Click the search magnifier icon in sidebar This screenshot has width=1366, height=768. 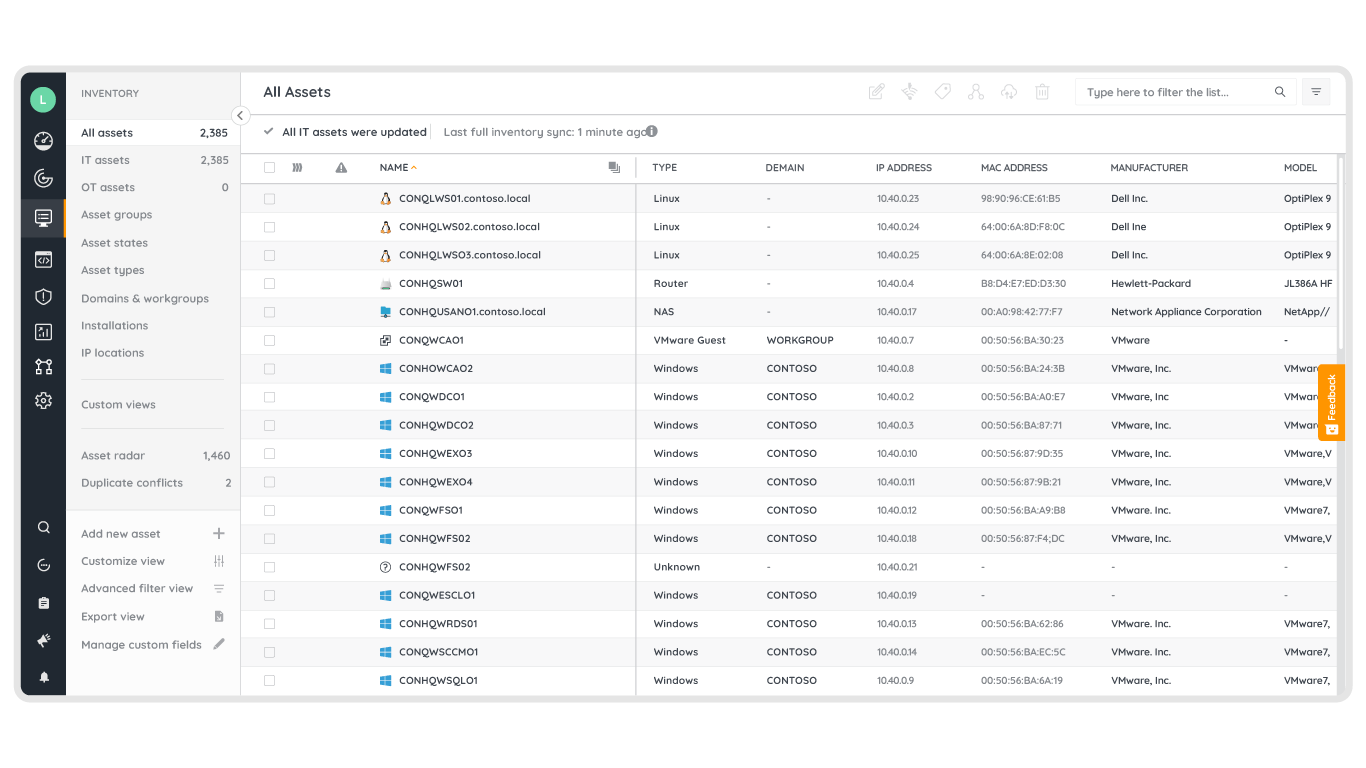(x=42, y=527)
